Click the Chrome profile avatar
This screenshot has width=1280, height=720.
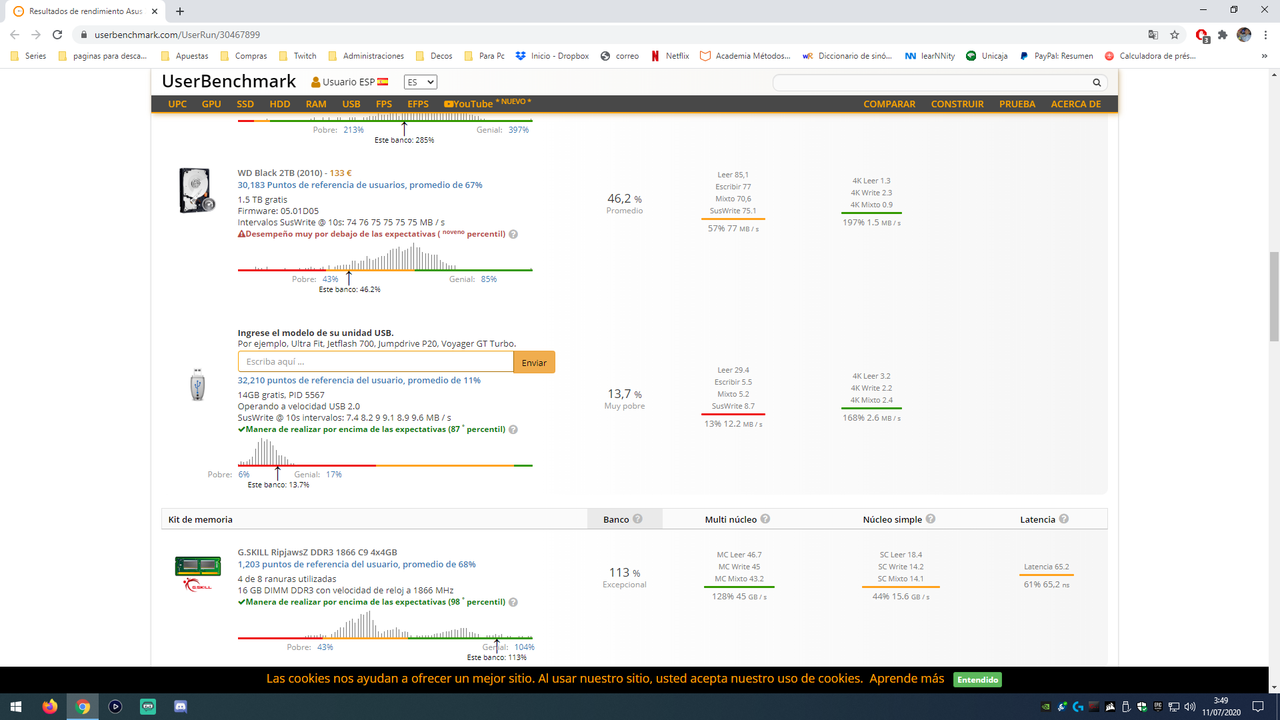[1244, 34]
